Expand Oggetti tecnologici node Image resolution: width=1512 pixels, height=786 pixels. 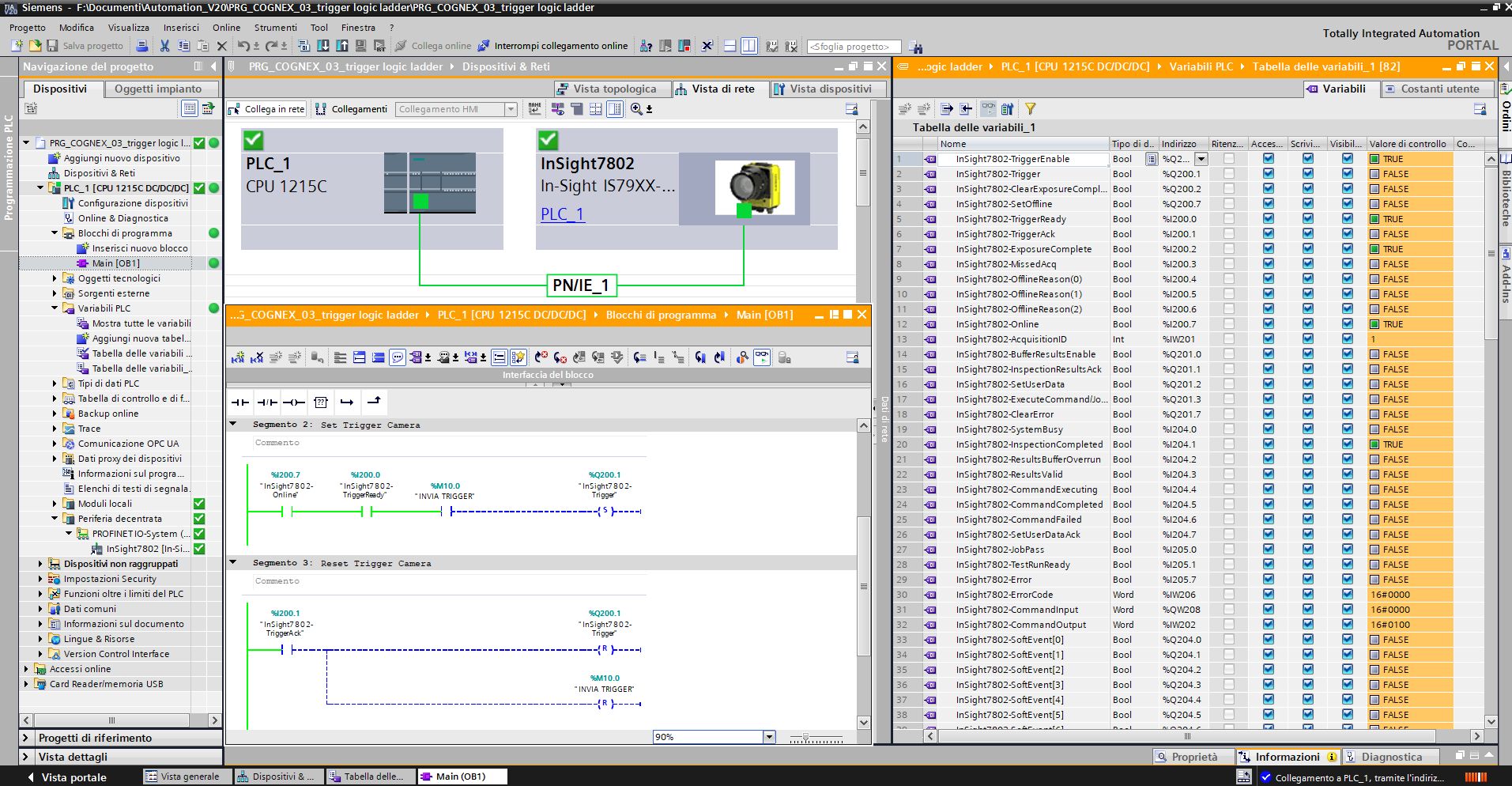coord(55,278)
